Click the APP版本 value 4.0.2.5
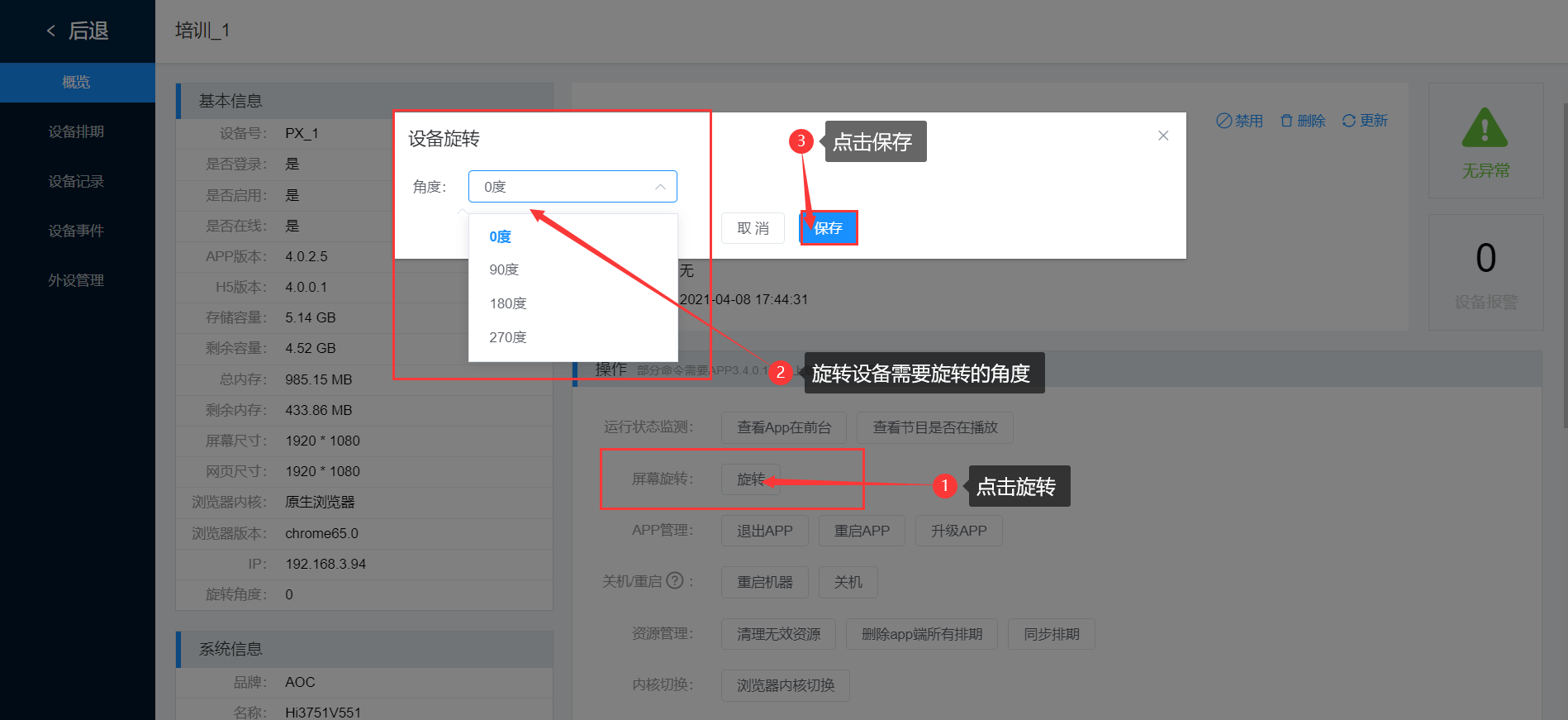The width and height of the screenshot is (1568, 720). pyautogui.click(x=306, y=256)
